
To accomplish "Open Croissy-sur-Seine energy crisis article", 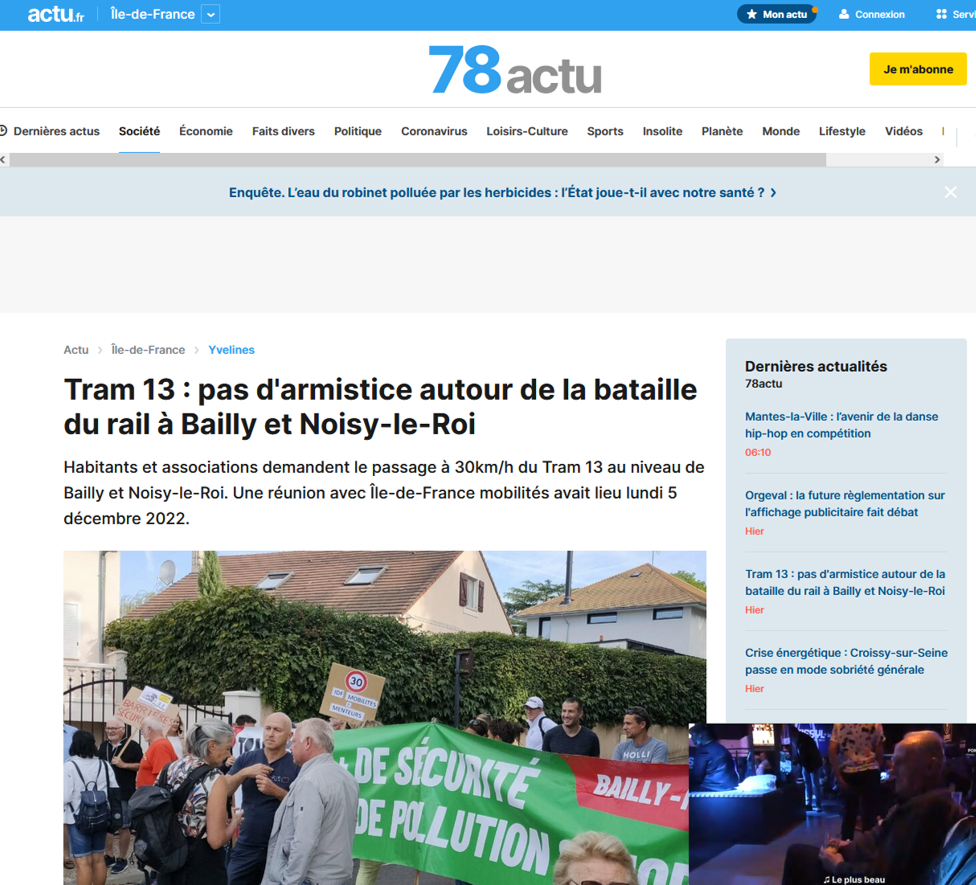I will [x=845, y=661].
